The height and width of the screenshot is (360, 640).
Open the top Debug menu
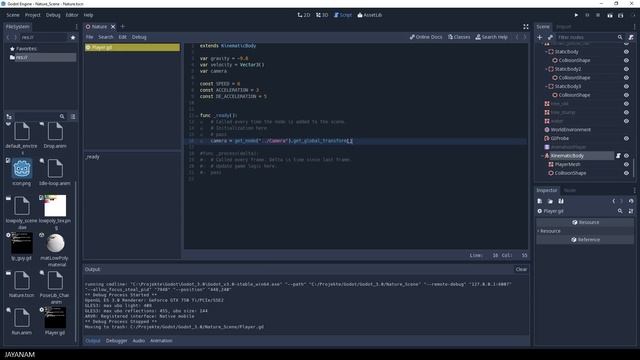click(53, 15)
